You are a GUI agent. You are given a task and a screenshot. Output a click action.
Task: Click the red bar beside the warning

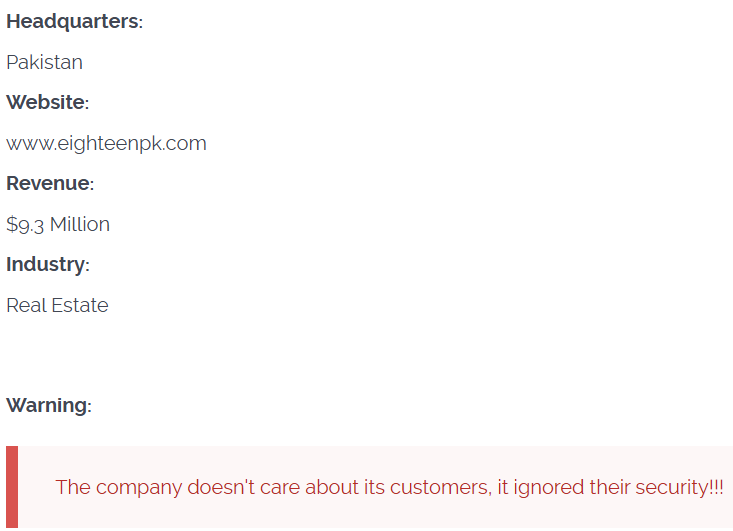pos(11,487)
